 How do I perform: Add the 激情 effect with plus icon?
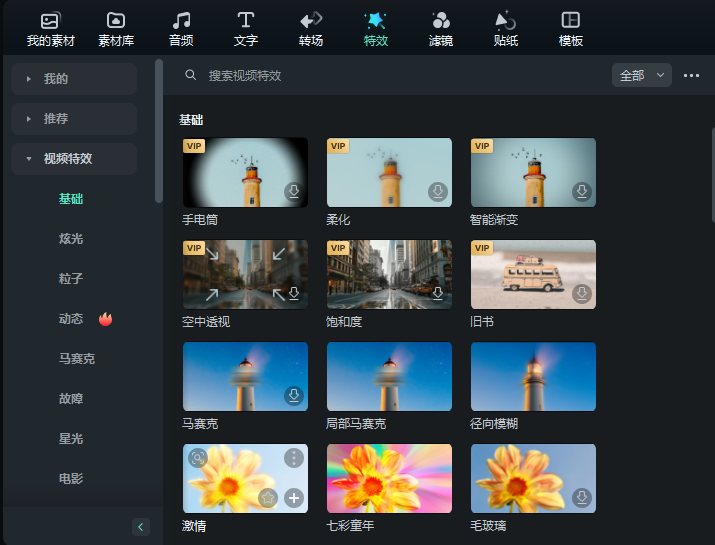tap(294, 498)
